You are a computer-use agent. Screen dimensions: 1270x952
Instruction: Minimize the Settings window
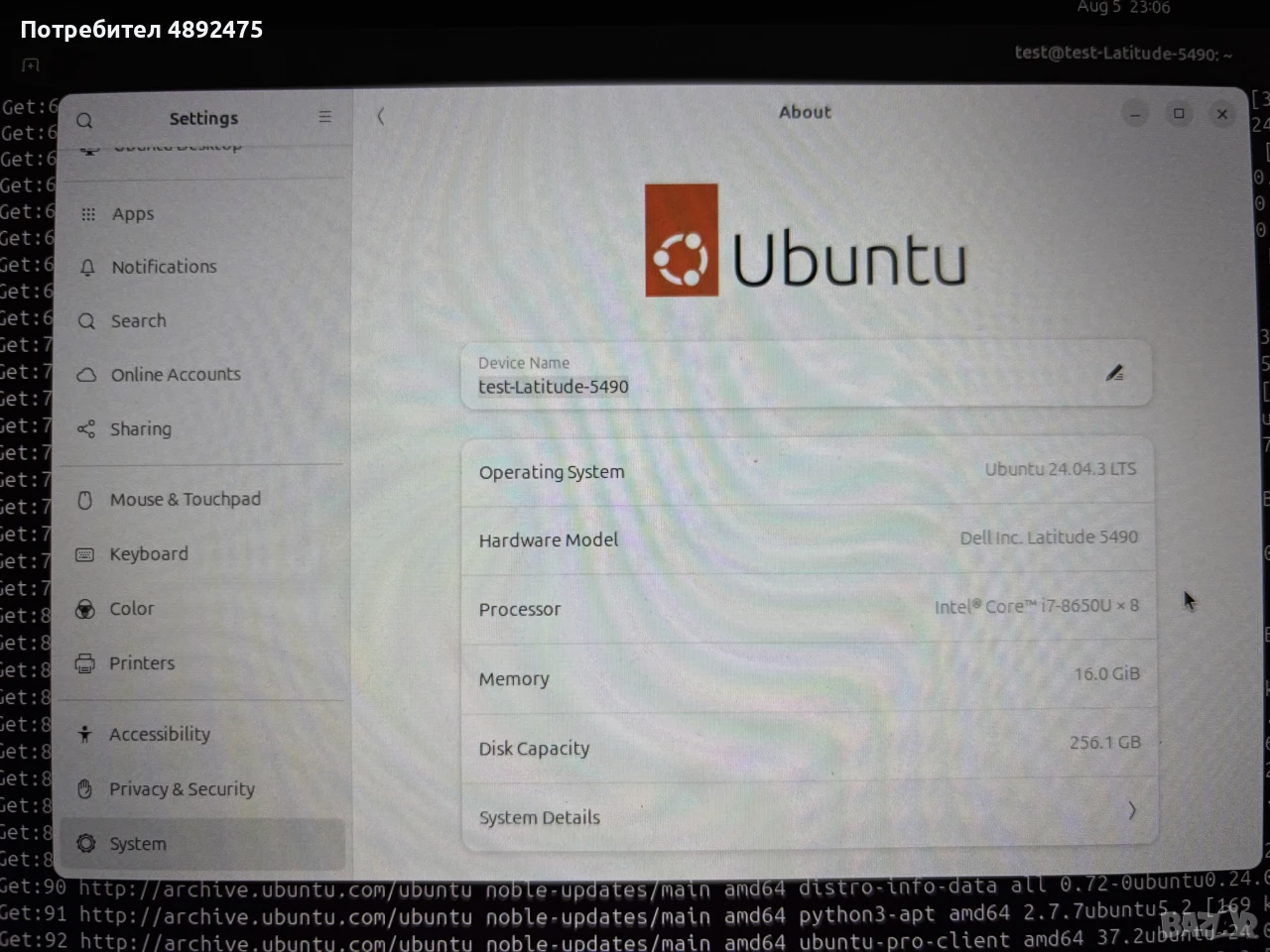(x=1135, y=114)
